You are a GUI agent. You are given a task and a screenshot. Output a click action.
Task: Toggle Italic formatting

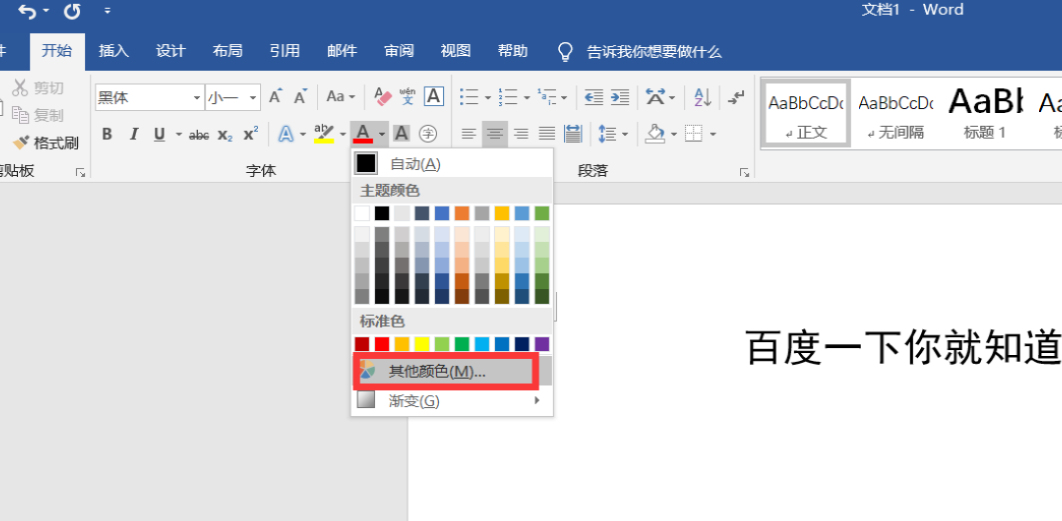[x=133, y=134]
